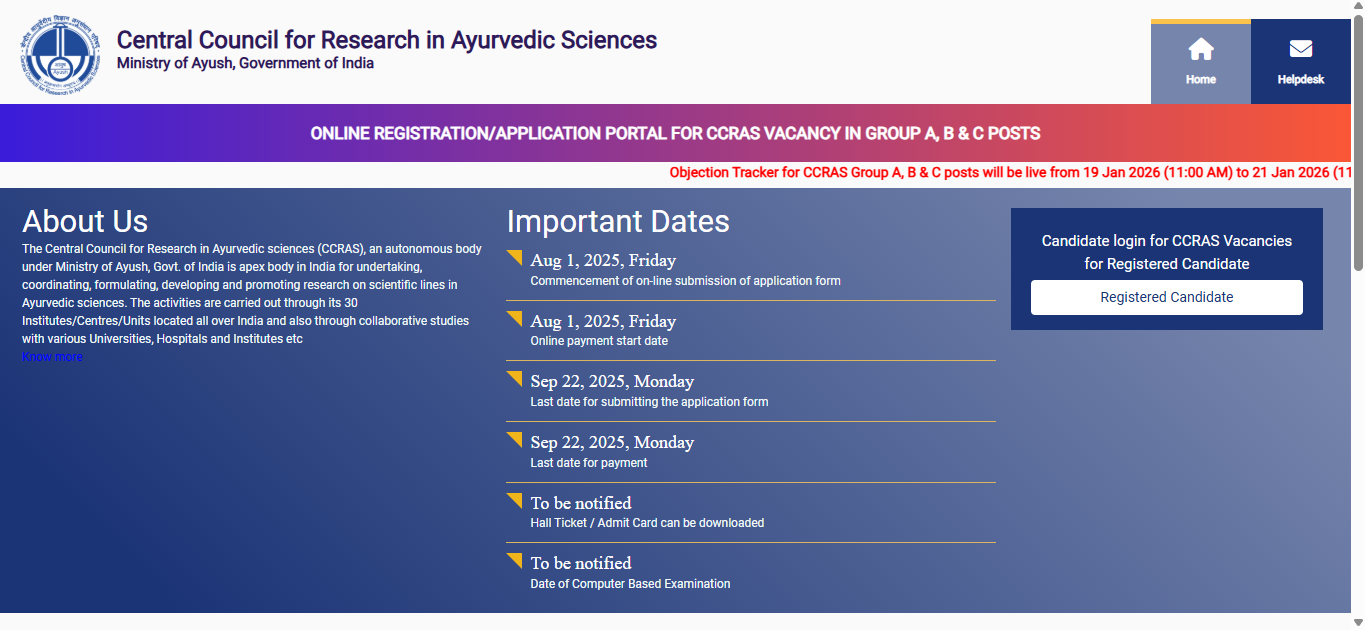Click the scrollbar down arrow
The width and height of the screenshot is (1365, 630).
(1357, 622)
